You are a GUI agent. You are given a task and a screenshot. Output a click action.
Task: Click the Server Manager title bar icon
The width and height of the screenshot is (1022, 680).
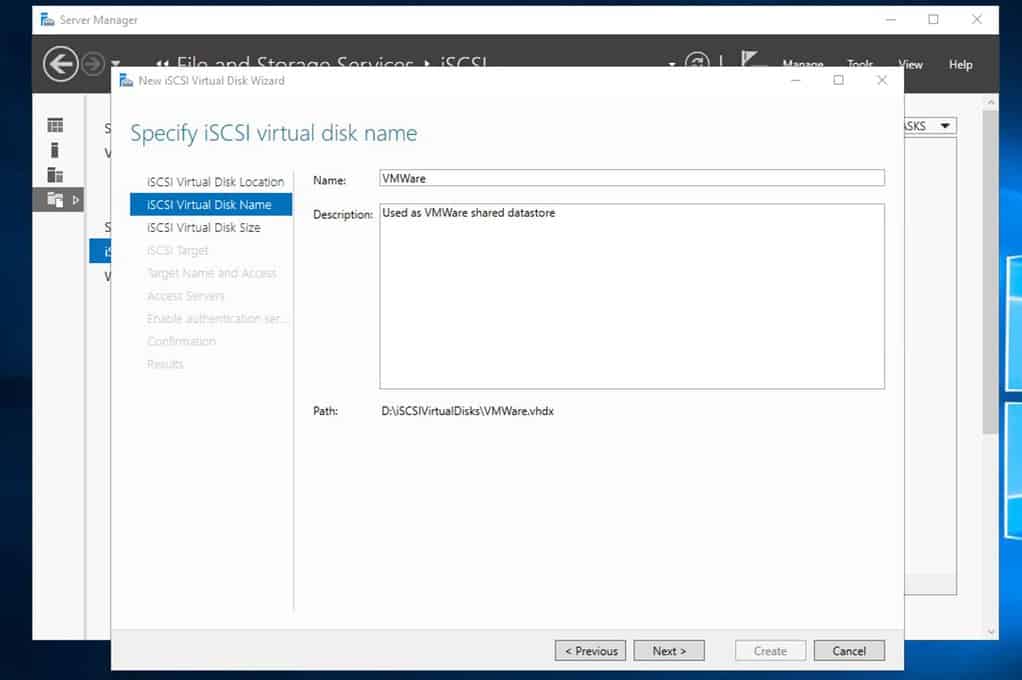pos(47,20)
